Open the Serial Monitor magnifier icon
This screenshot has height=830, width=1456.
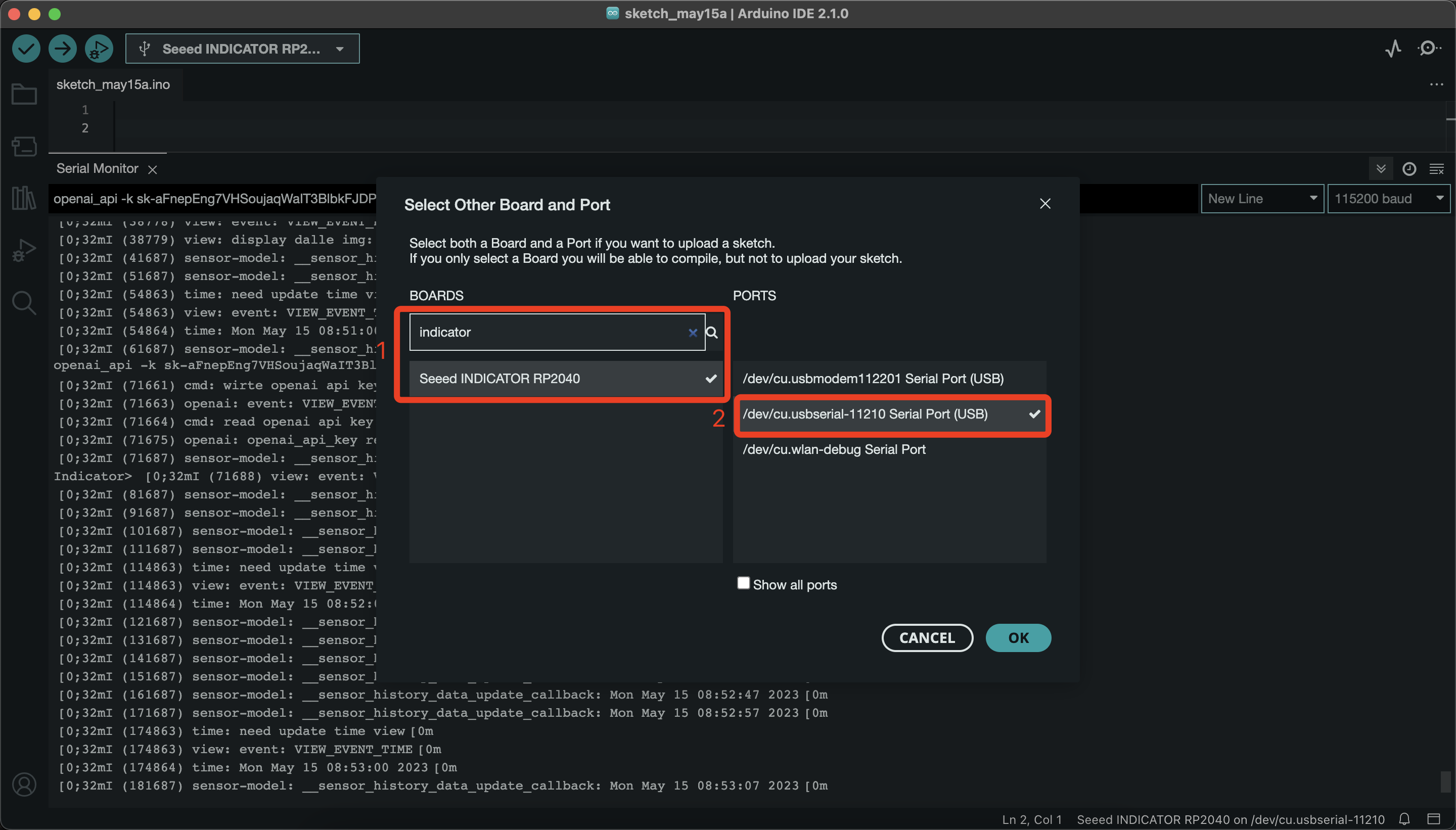click(1429, 49)
